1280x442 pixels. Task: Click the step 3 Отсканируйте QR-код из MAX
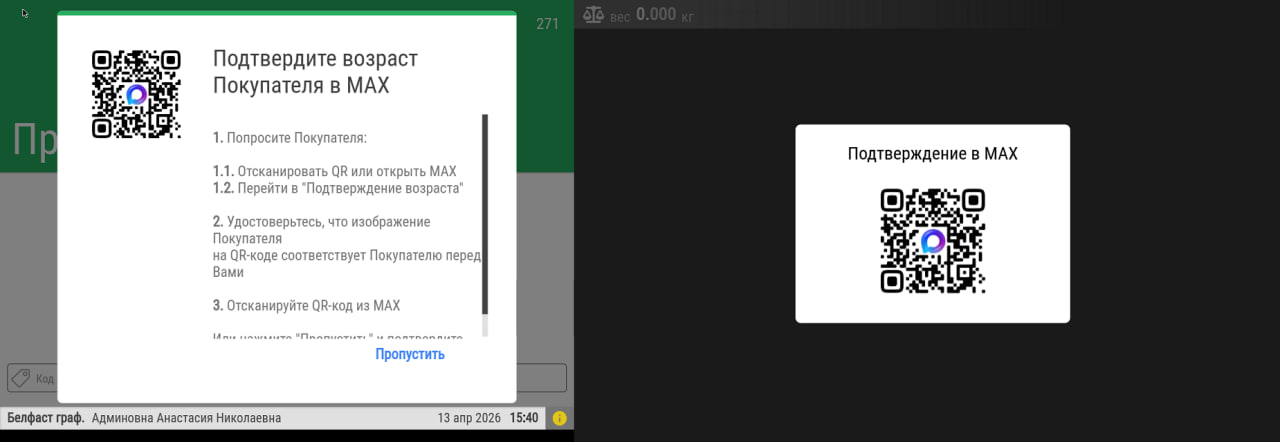(x=306, y=305)
